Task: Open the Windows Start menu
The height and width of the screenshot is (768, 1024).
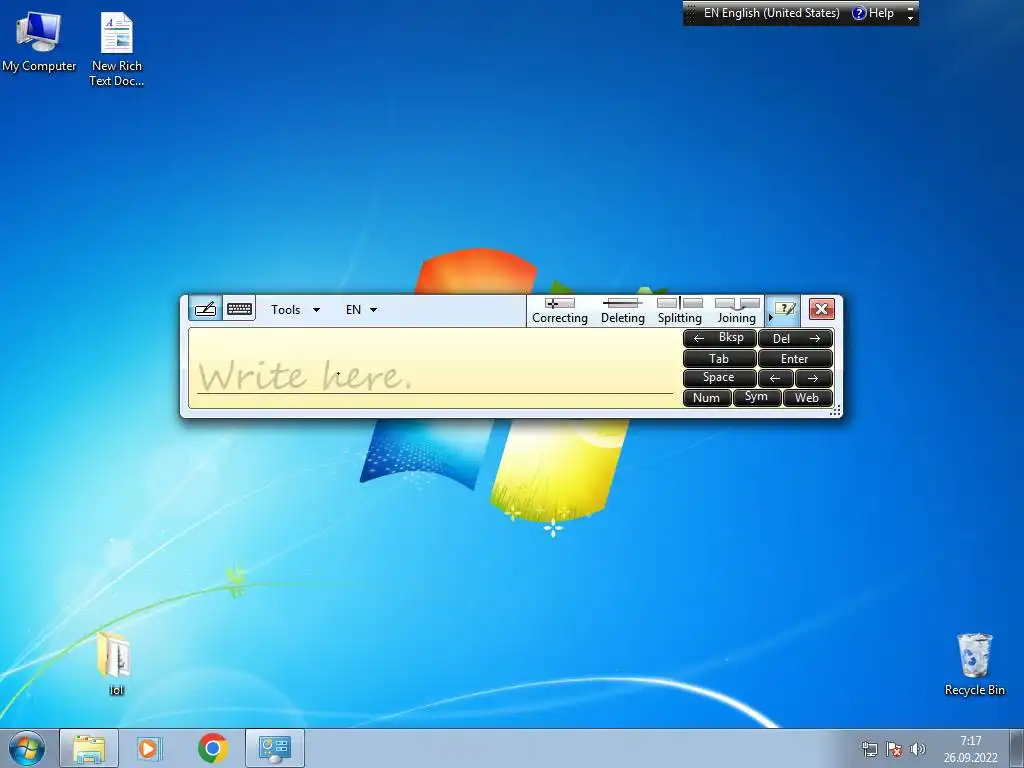Action: coord(27,748)
